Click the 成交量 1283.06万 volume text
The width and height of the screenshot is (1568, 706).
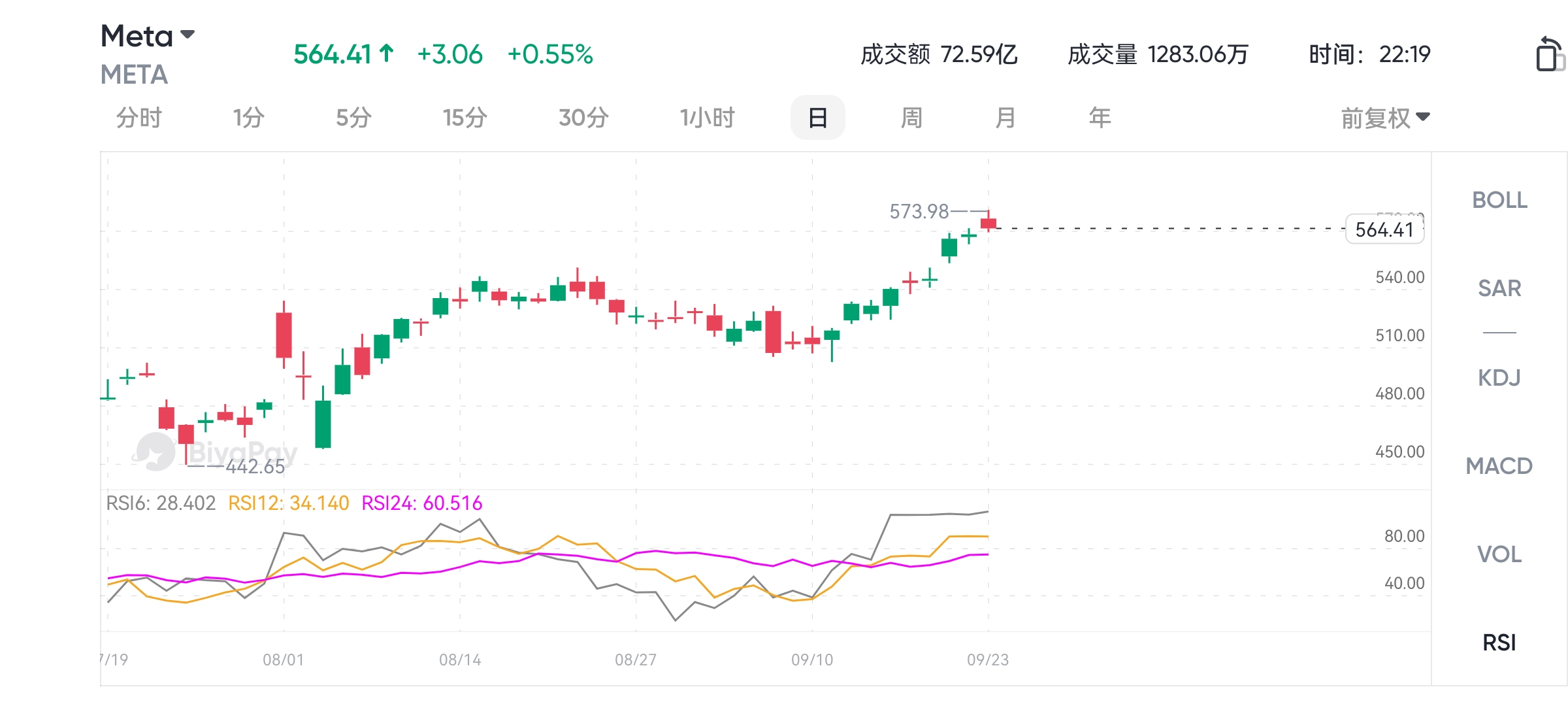click(x=1158, y=54)
